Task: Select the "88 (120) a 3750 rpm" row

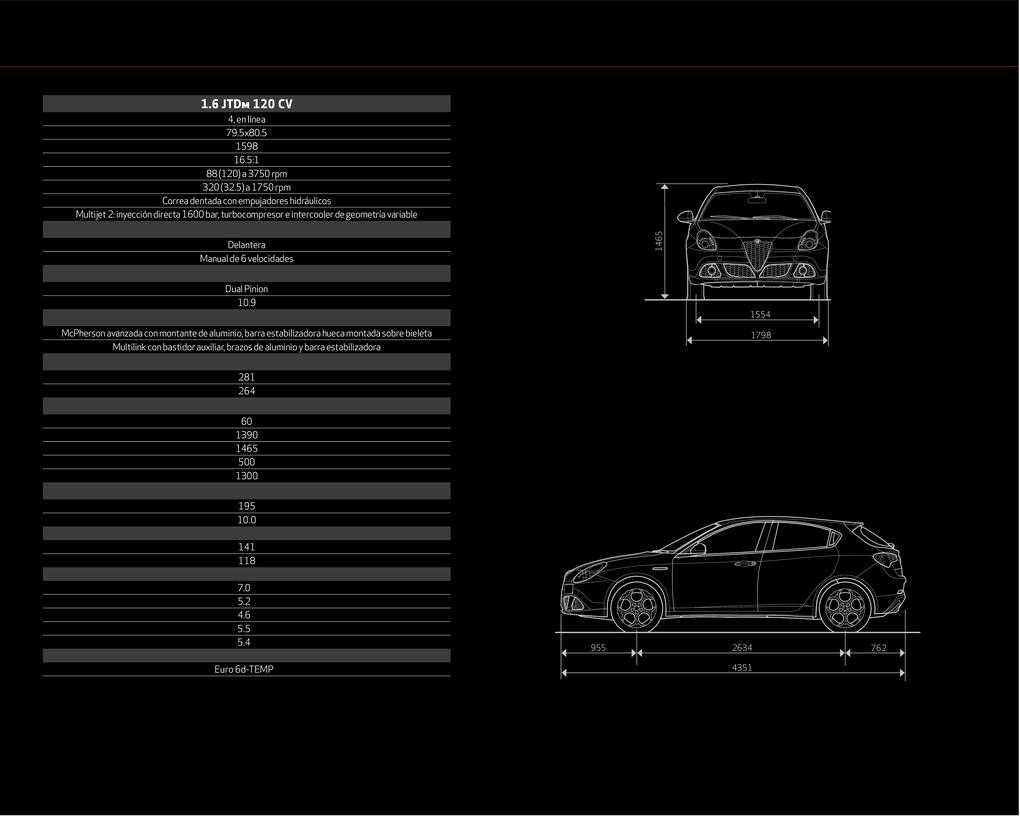Action: 247,174
